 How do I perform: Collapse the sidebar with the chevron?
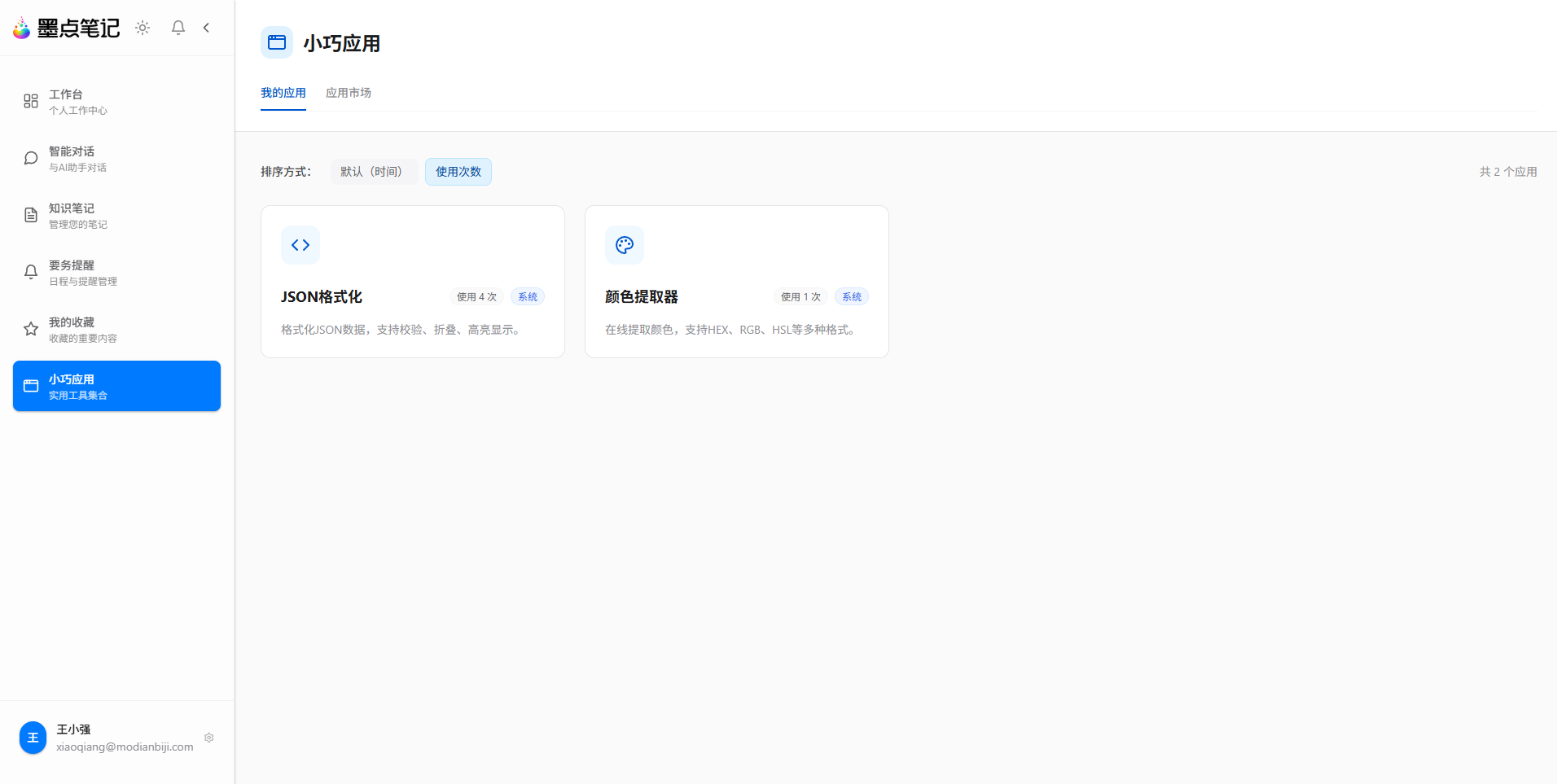click(206, 27)
